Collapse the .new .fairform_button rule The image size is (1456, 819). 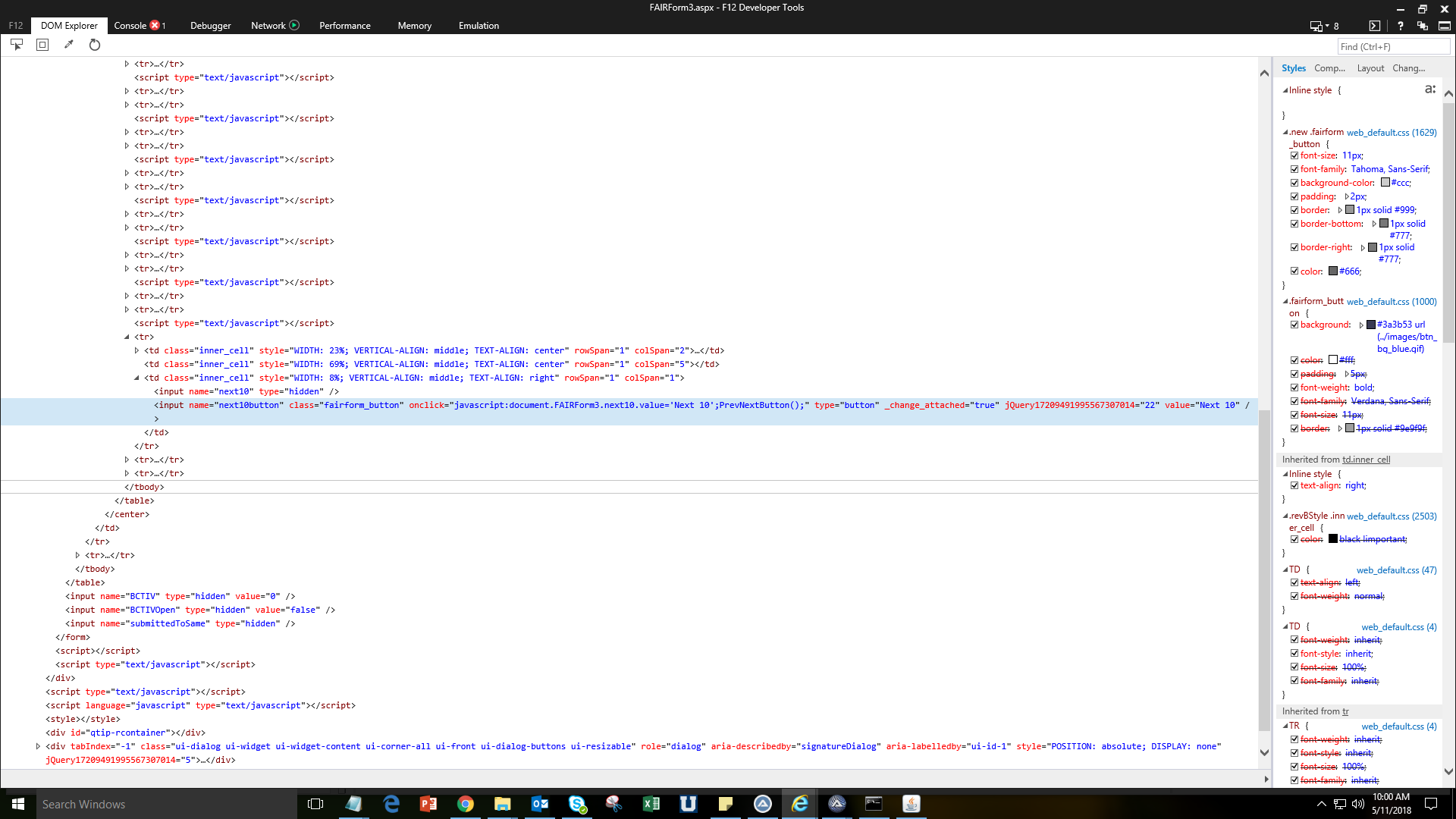(x=1285, y=132)
